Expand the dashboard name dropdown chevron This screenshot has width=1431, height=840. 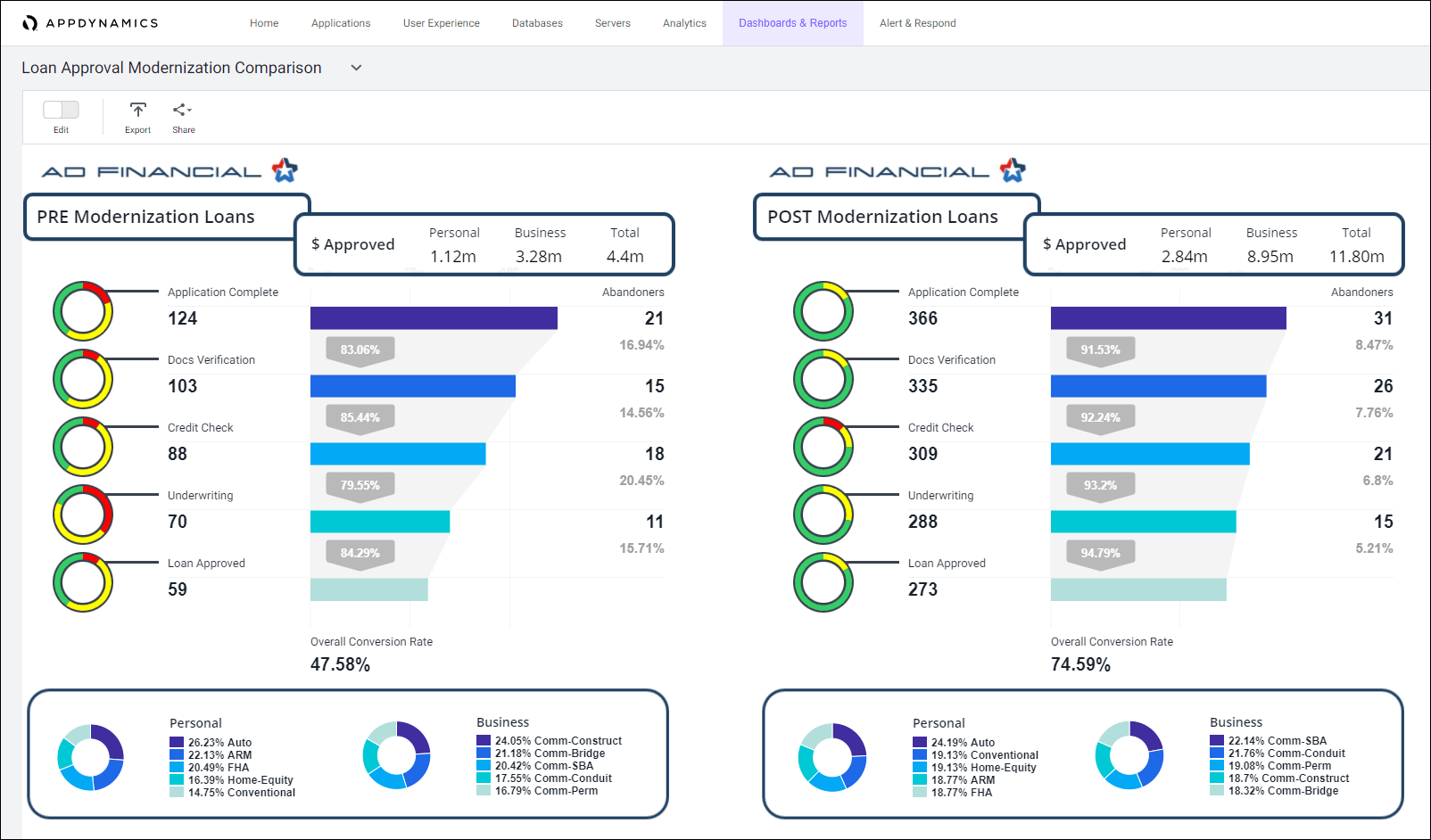(x=356, y=68)
